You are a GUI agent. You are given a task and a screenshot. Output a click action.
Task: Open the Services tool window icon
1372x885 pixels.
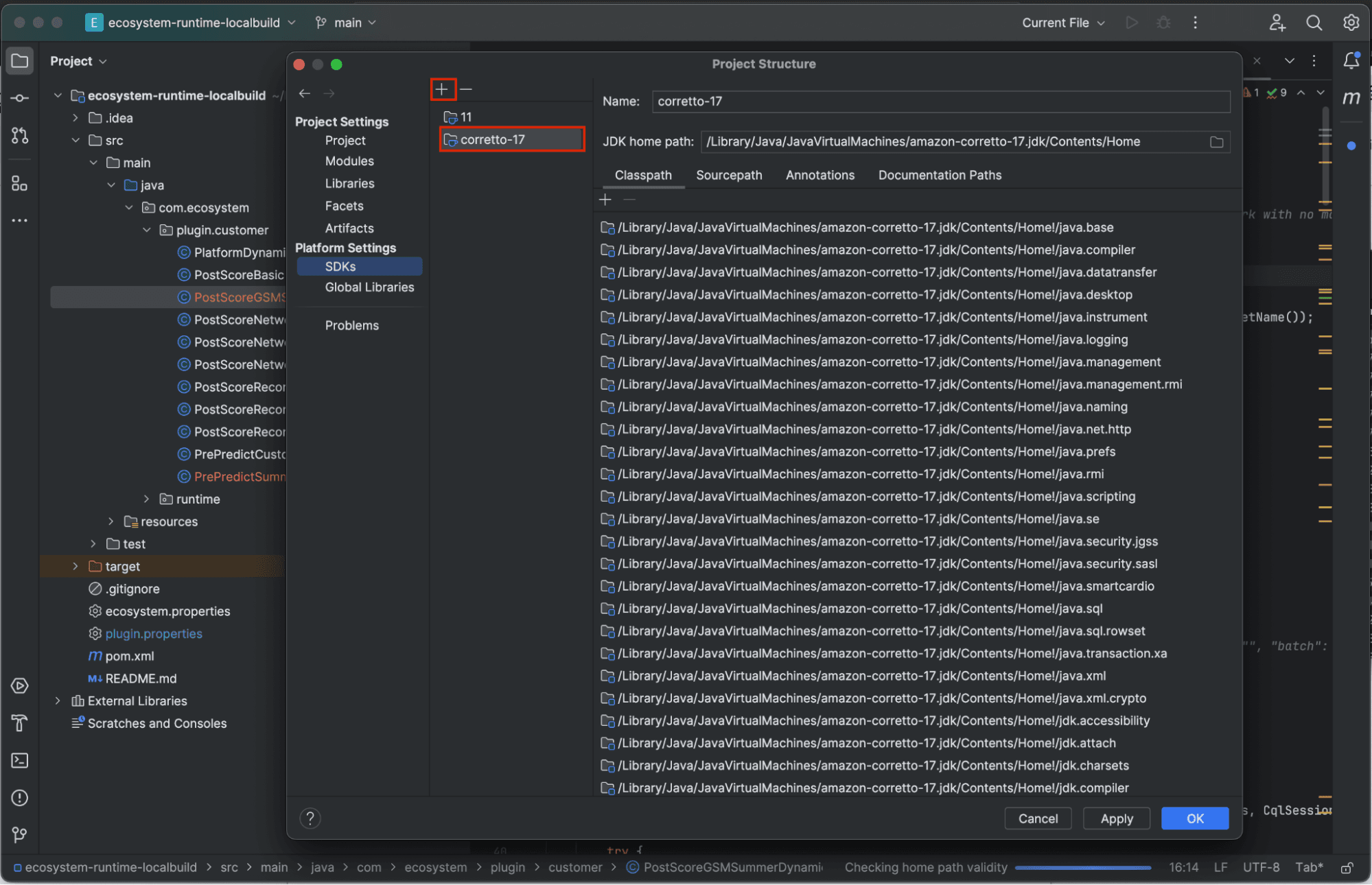[20, 685]
